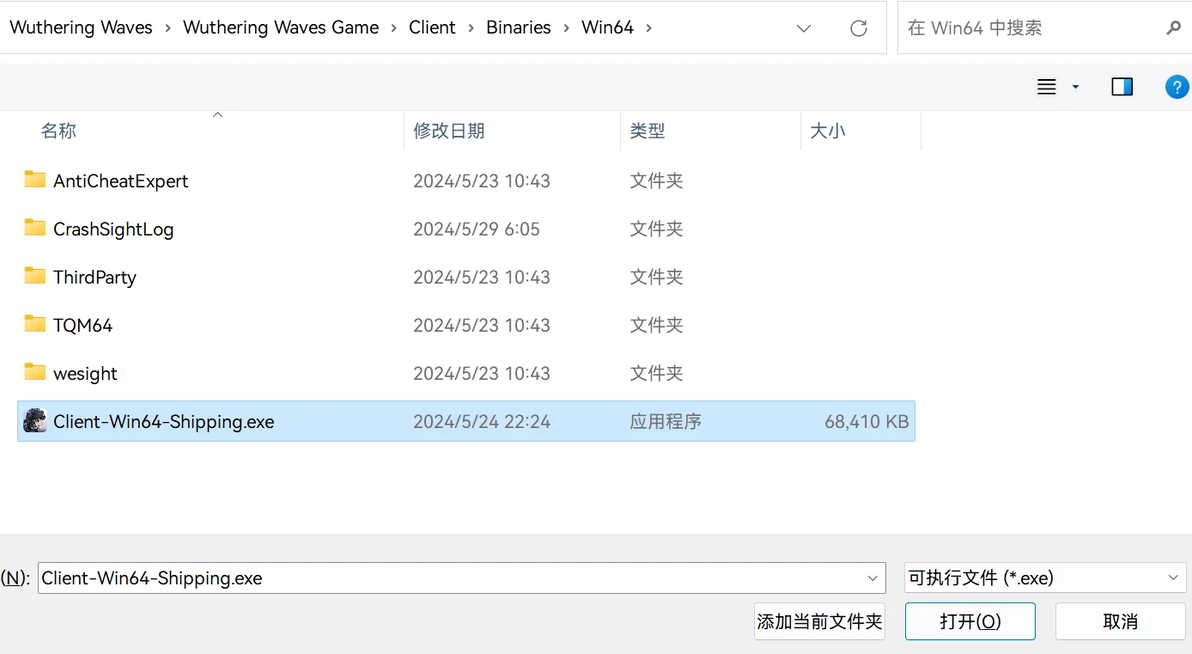1192x654 pixels.
Task: Click the ThirdParty folder icon
Action: [35, 275]
